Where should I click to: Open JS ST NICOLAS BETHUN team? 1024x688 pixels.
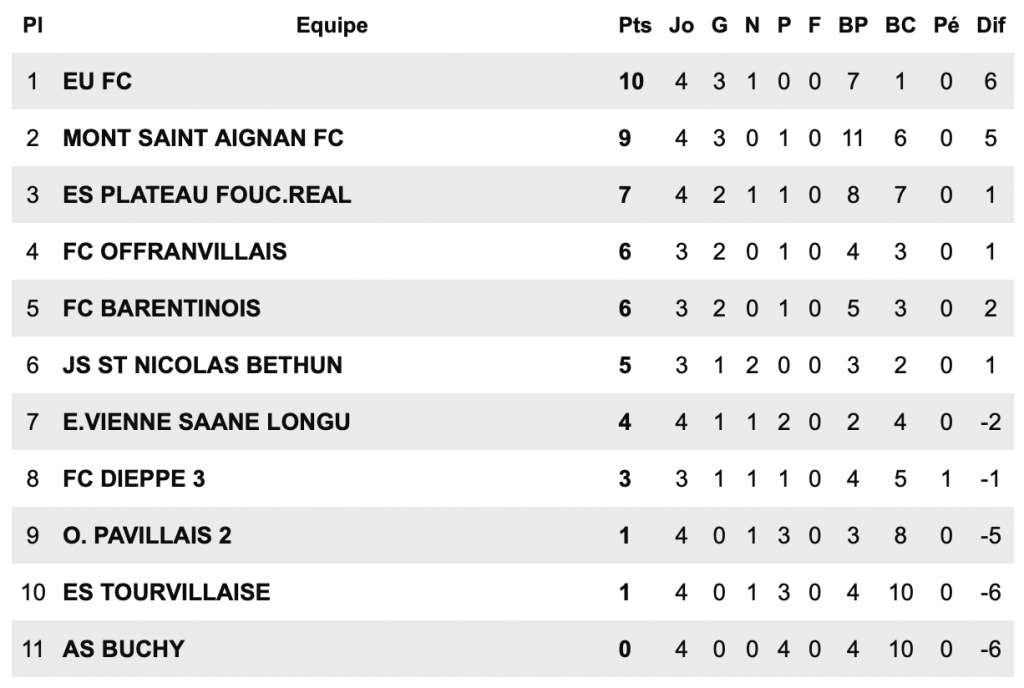click(202, 365)
